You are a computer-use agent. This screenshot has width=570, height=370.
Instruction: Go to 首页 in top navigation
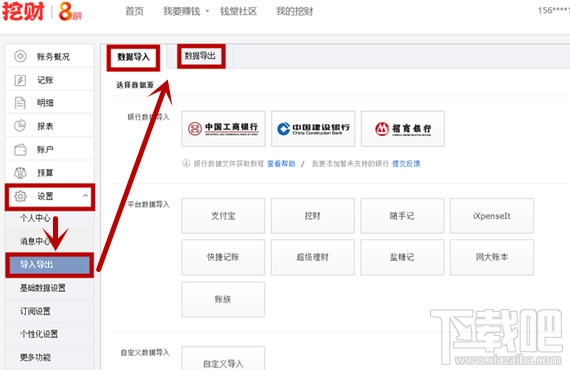(135, 11)
